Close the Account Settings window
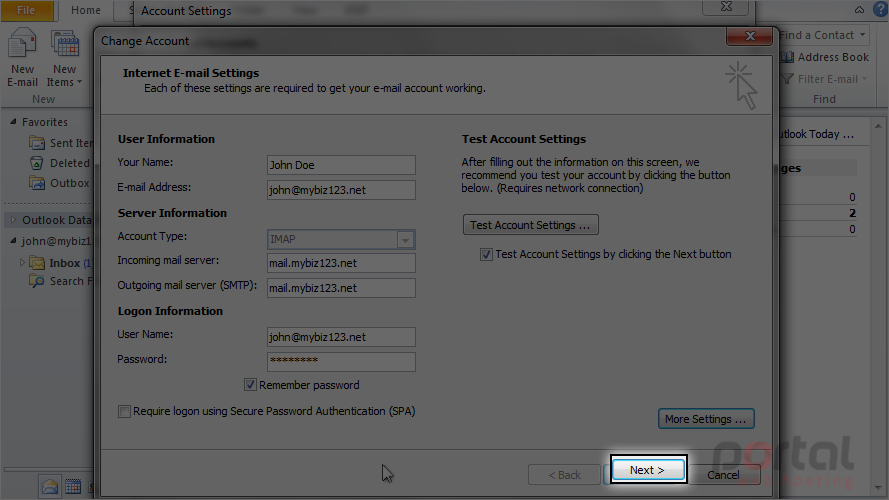The width and height of the screenshot is (889, 500). click(726, 7)
